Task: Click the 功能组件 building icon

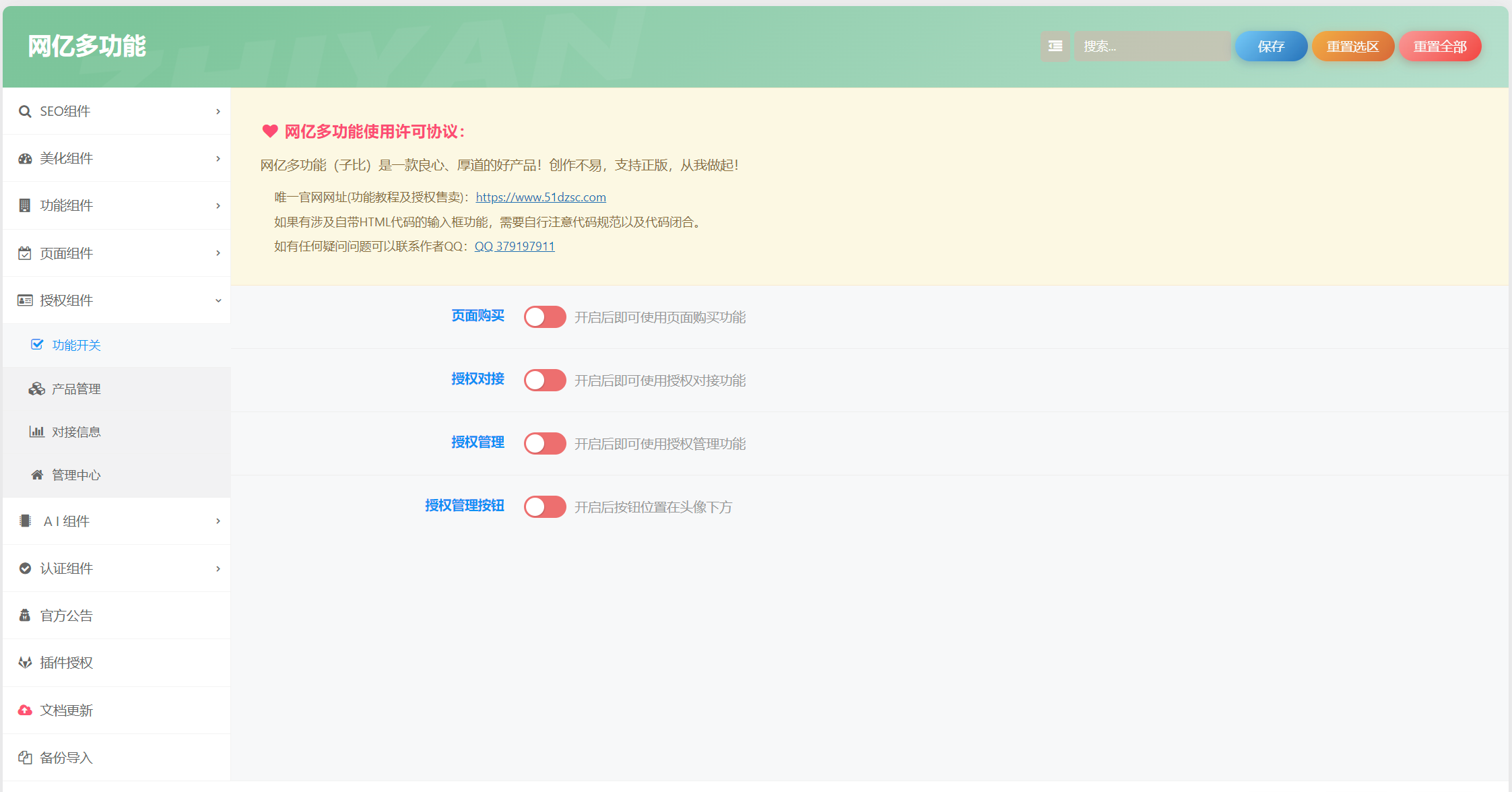Action: 25,206
